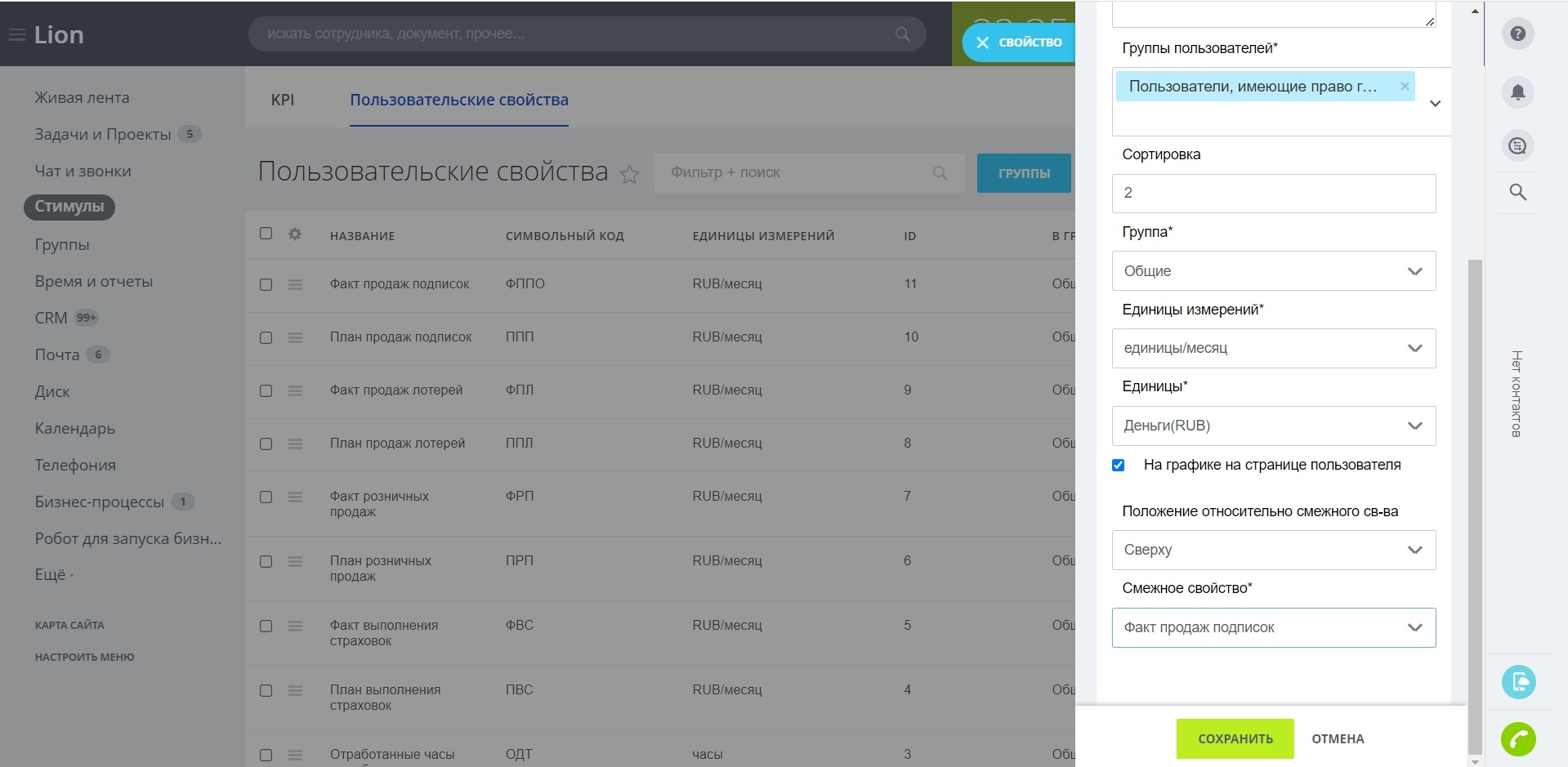1568x767 pixels.
Task: Open Единицы измерений dropdown единицы/месяц
Action: [x=1274, y=348]
